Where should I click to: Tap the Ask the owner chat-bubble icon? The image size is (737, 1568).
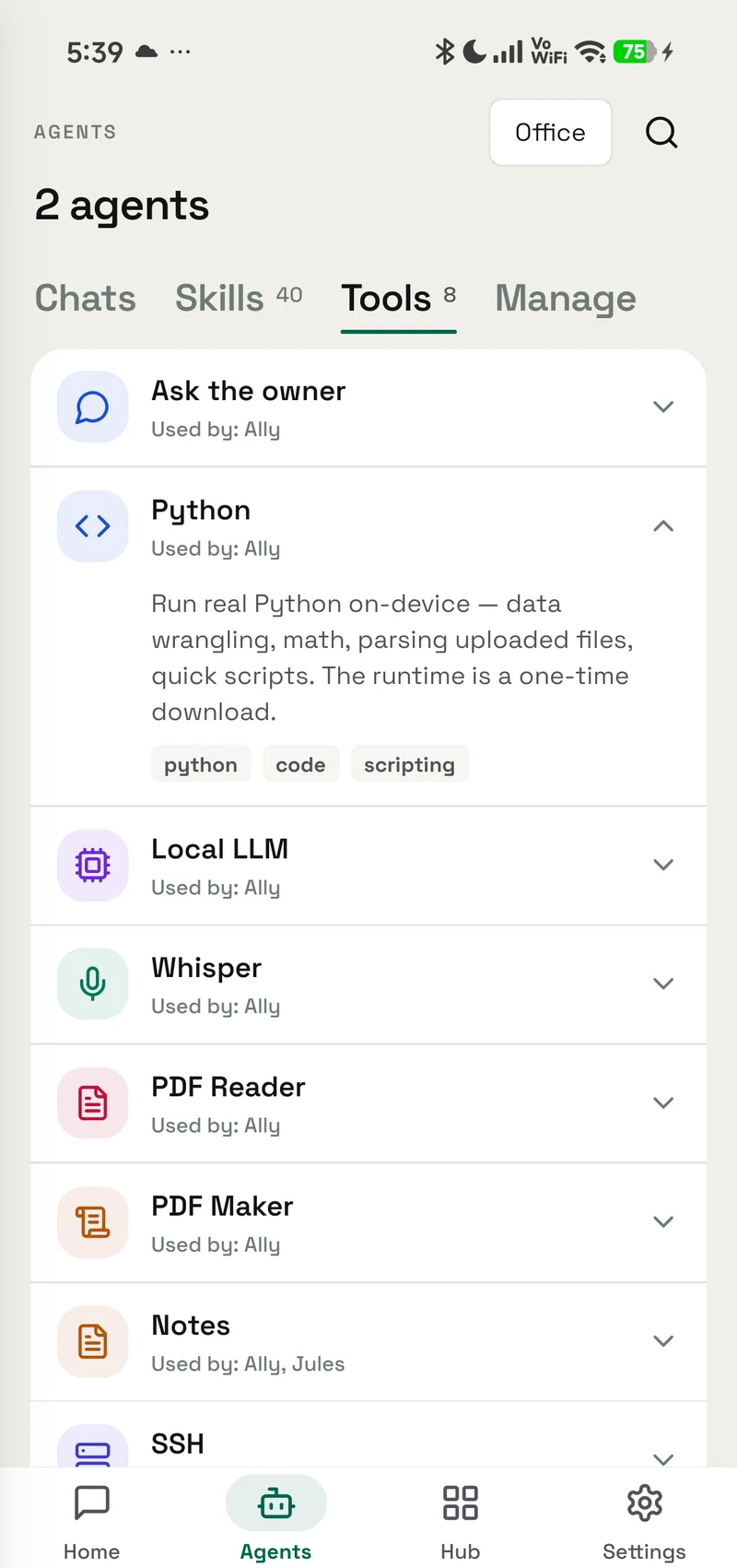click(92, 407)
